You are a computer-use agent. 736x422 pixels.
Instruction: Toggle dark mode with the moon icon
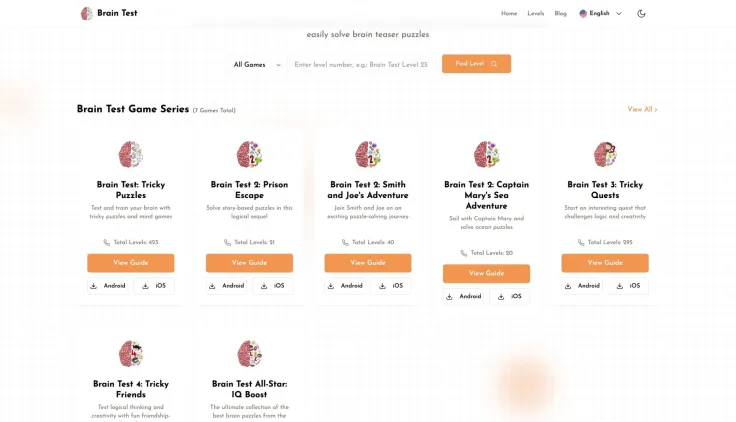click(x=641, y=14)
